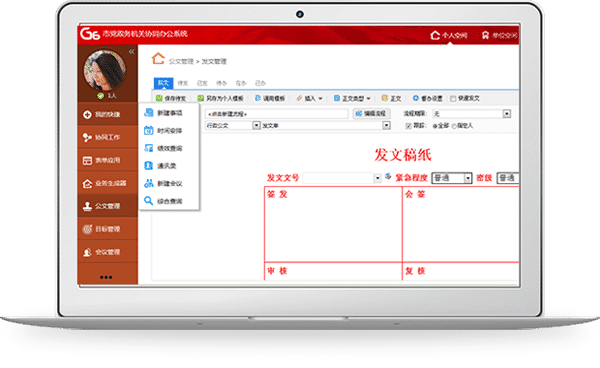Collapse the sidebar with the double-chevron
This screenshot has width=600, height=368.
[x=132, y=52]
